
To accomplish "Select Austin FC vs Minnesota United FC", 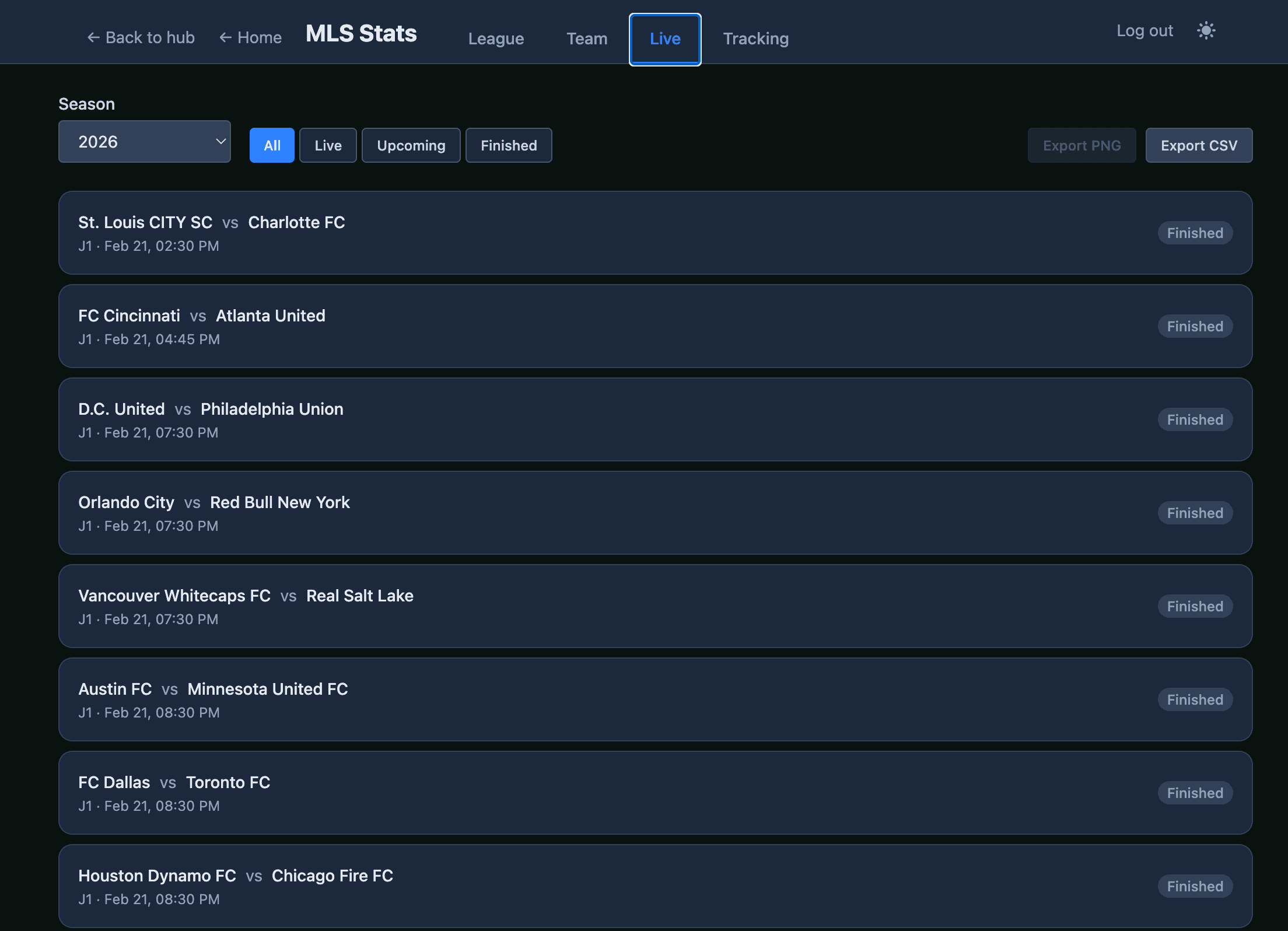I will pos(655,699).
